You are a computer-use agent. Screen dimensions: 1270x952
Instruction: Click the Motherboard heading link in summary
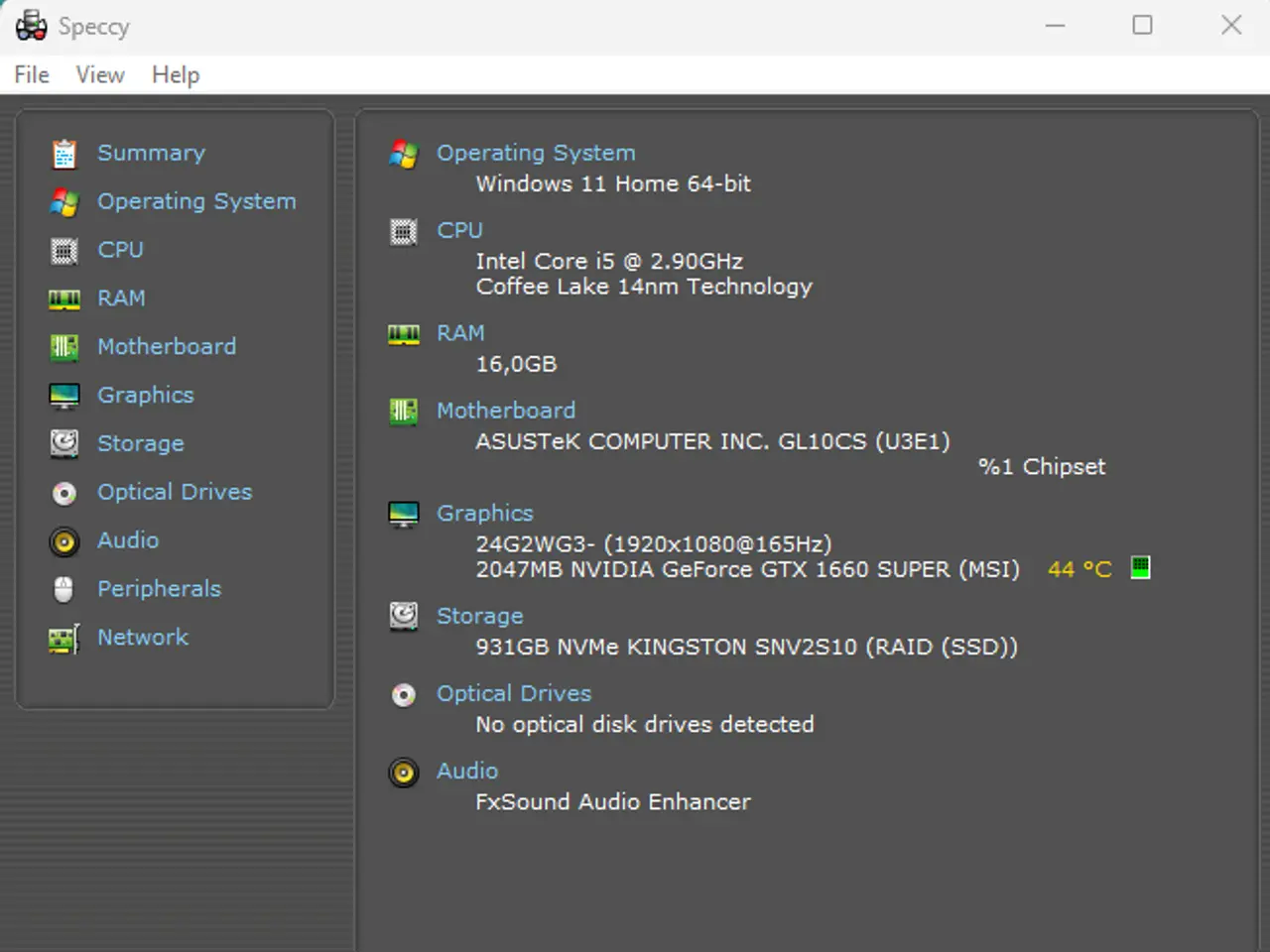pyautogui.click(x=506, y=411)
